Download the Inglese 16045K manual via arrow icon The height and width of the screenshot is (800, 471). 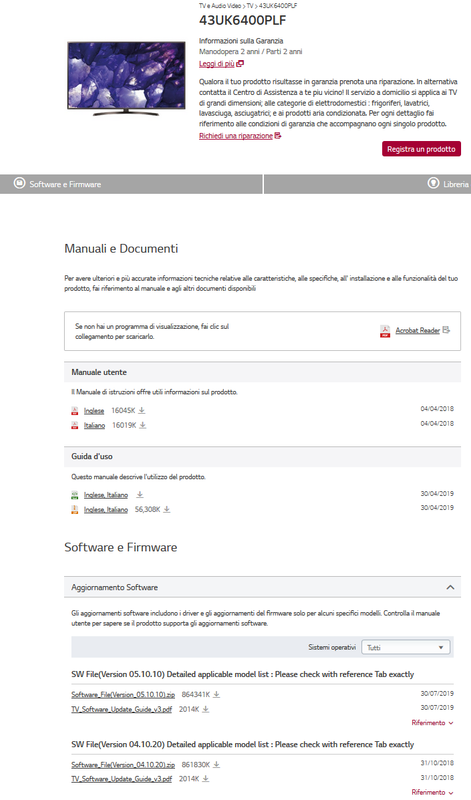tap(142, 410)
